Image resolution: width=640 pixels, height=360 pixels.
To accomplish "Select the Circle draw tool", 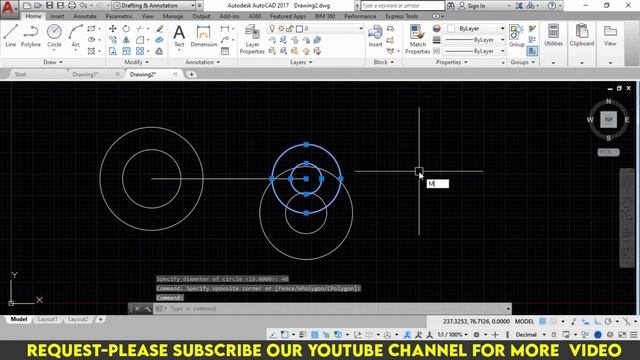I will click(54, 36).
